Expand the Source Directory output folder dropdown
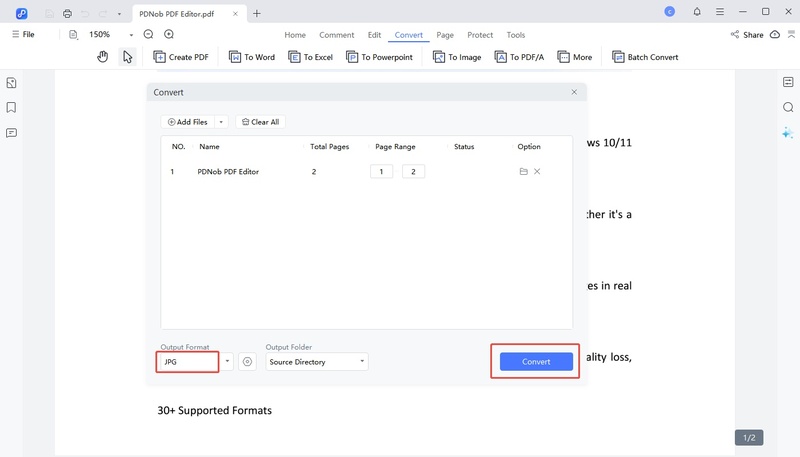This screenshot has width=800, height=457. [362, 361]
